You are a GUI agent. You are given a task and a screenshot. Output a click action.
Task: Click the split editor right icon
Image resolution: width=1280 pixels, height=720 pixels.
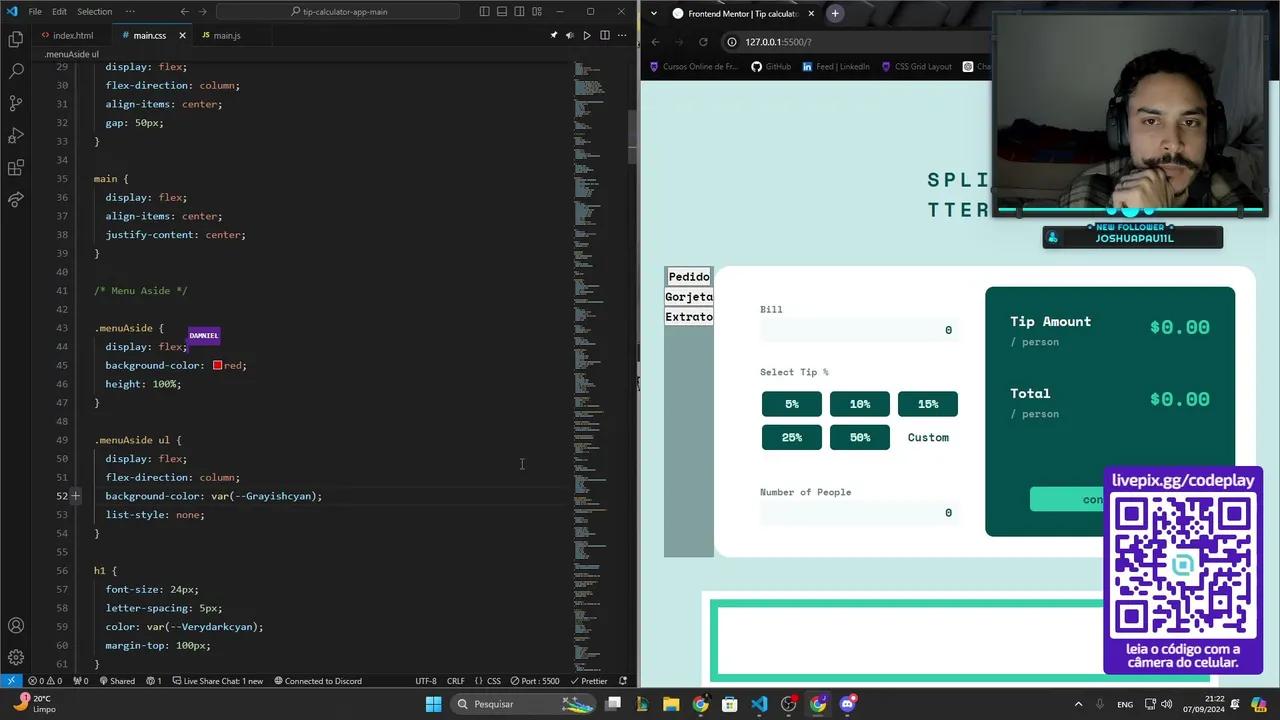604,35
